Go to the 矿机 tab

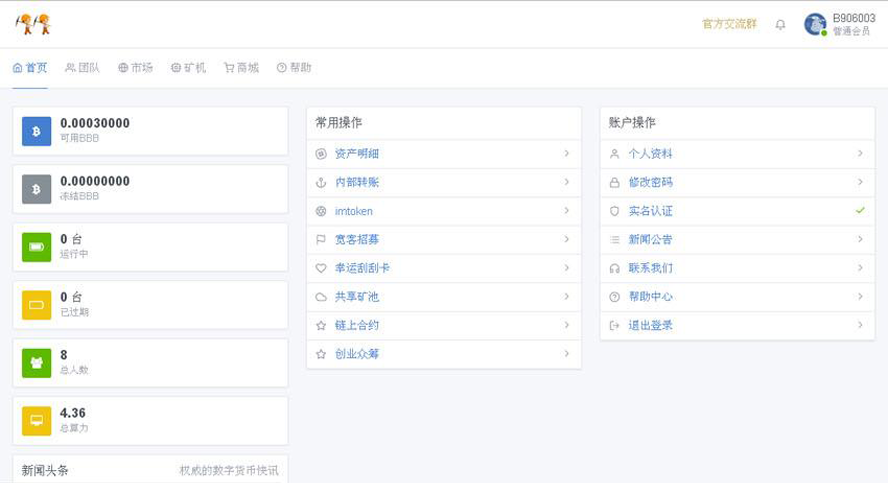188,67
